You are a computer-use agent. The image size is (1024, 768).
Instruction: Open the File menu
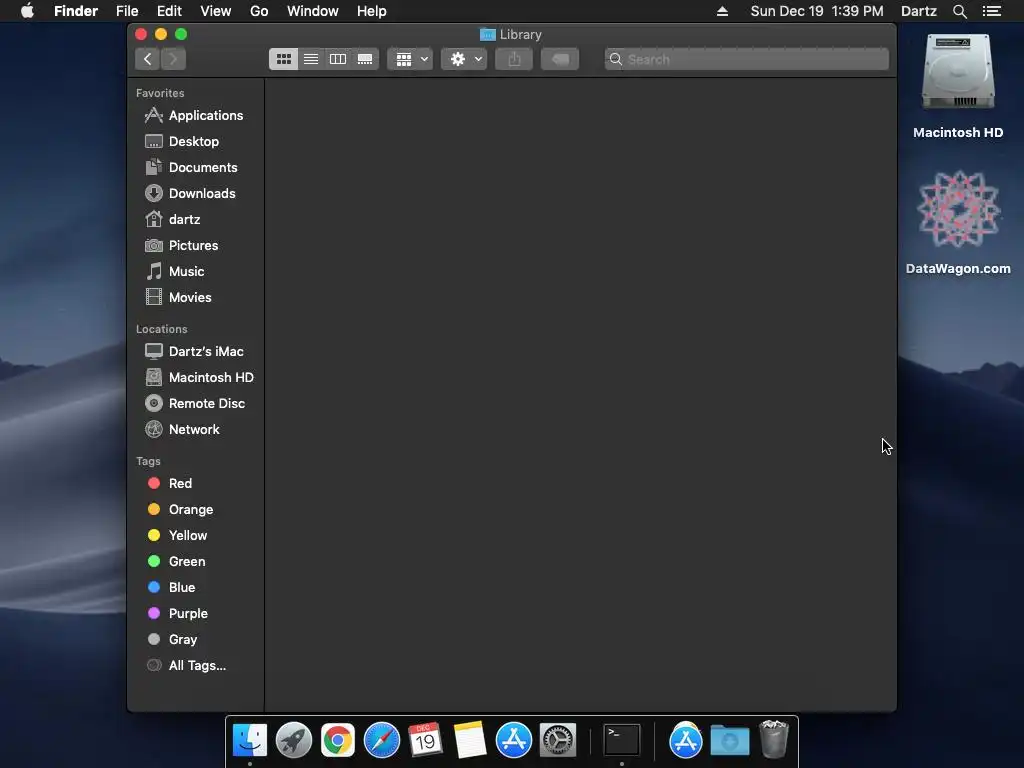(x=127, y=11)
